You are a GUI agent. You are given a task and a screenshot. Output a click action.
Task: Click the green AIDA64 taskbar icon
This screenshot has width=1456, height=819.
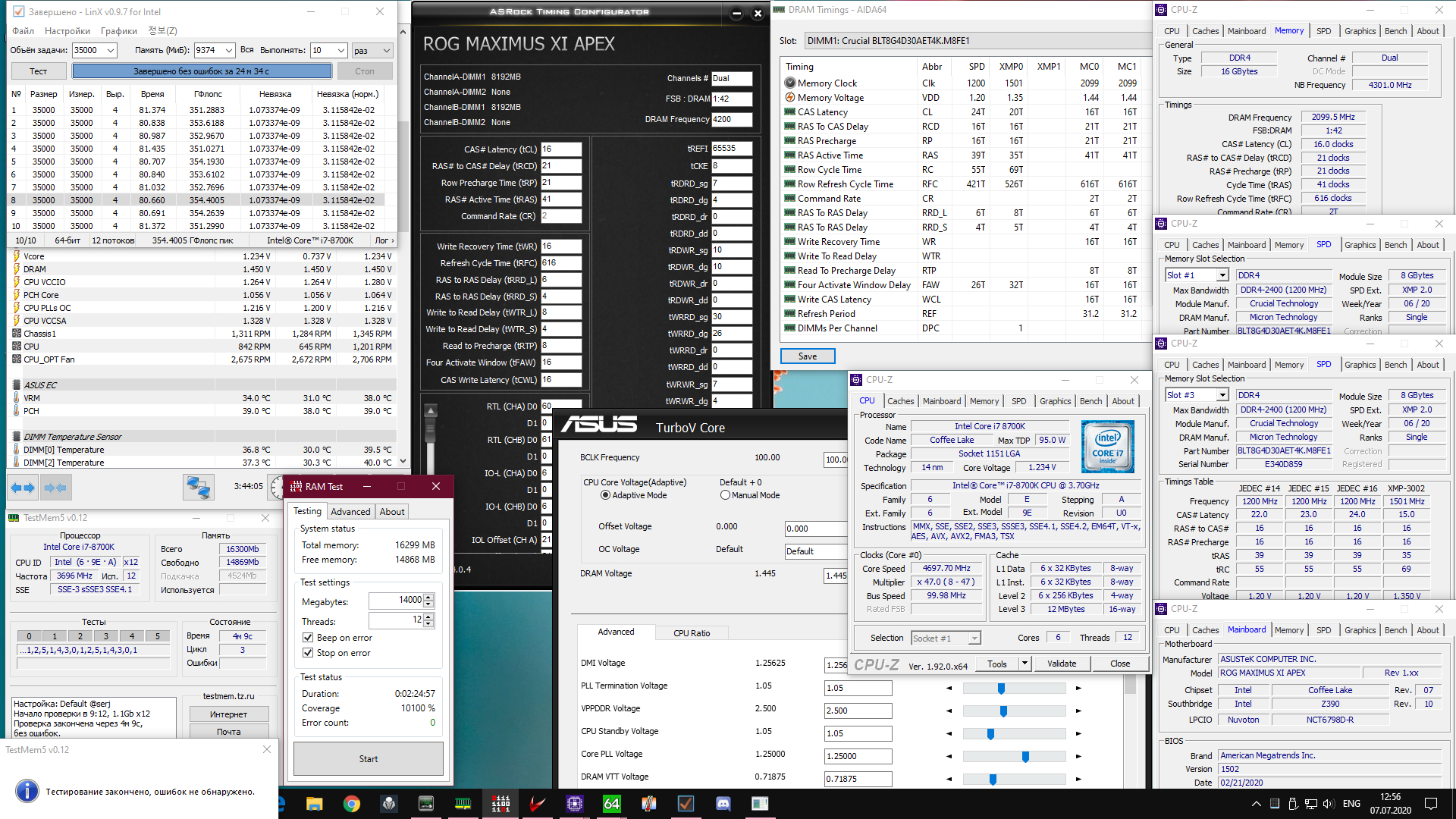(611, 804)
